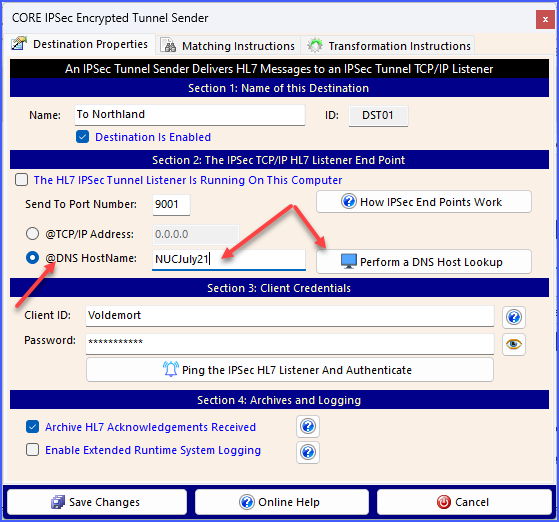Click Save Changes button
This screenshot has height=522, width=559.
click(97, 502)
